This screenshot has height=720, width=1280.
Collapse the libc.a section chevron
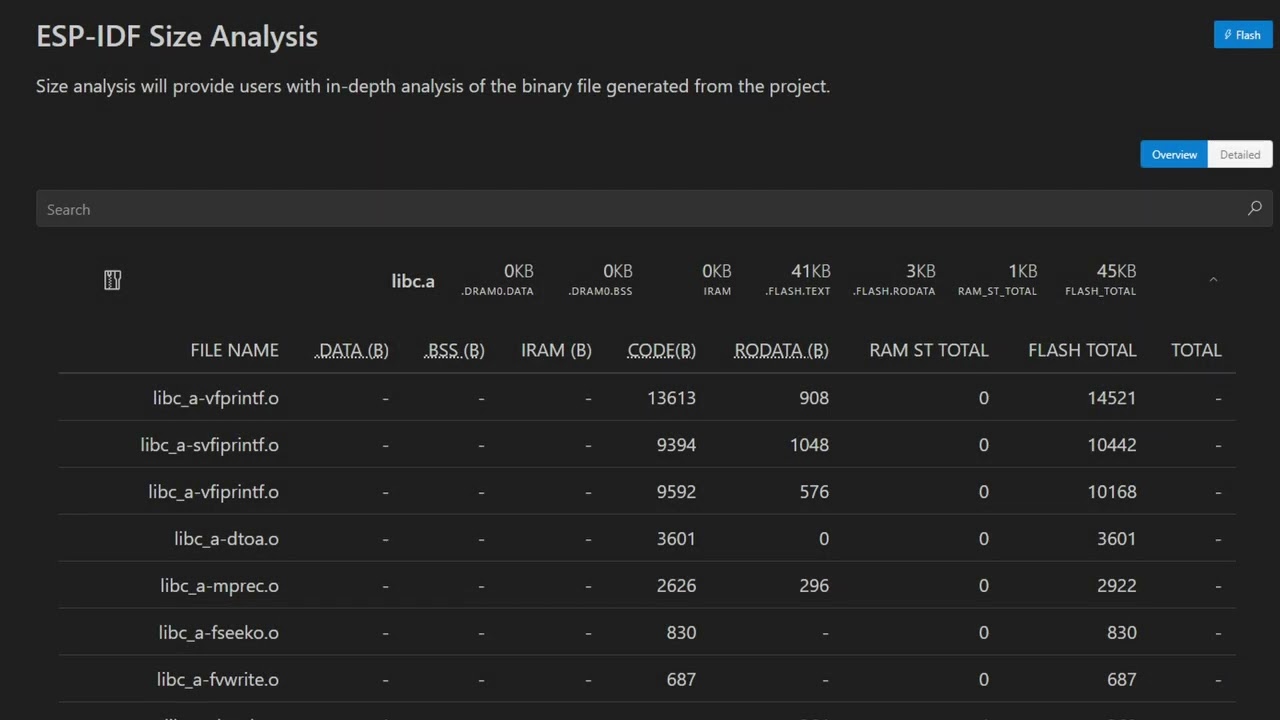1213,280
